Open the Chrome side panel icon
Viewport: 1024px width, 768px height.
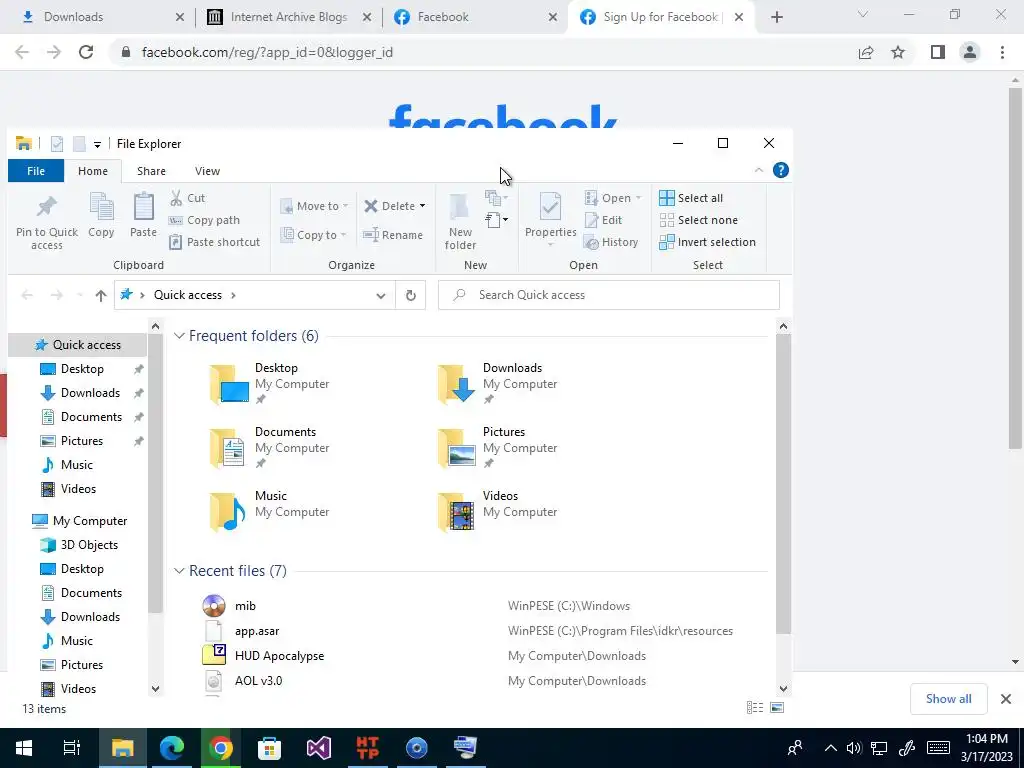click(x=938, y=52)
